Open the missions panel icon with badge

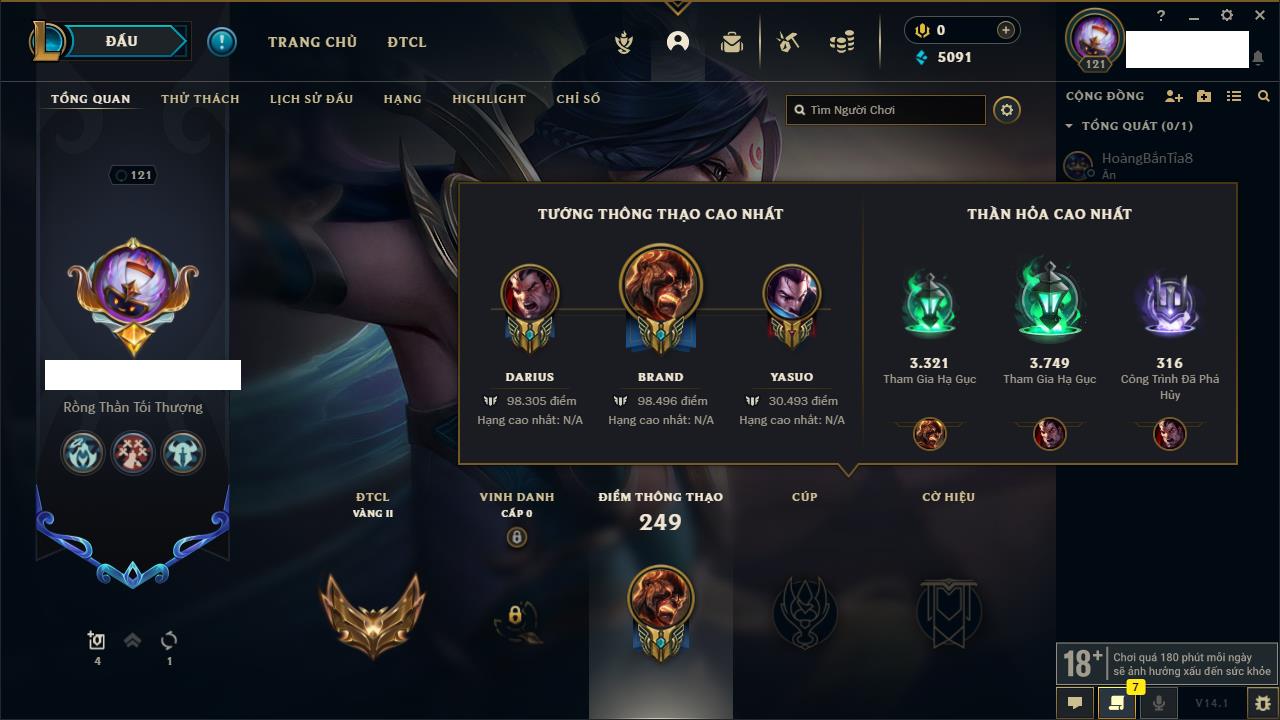tap(1116, 702)
